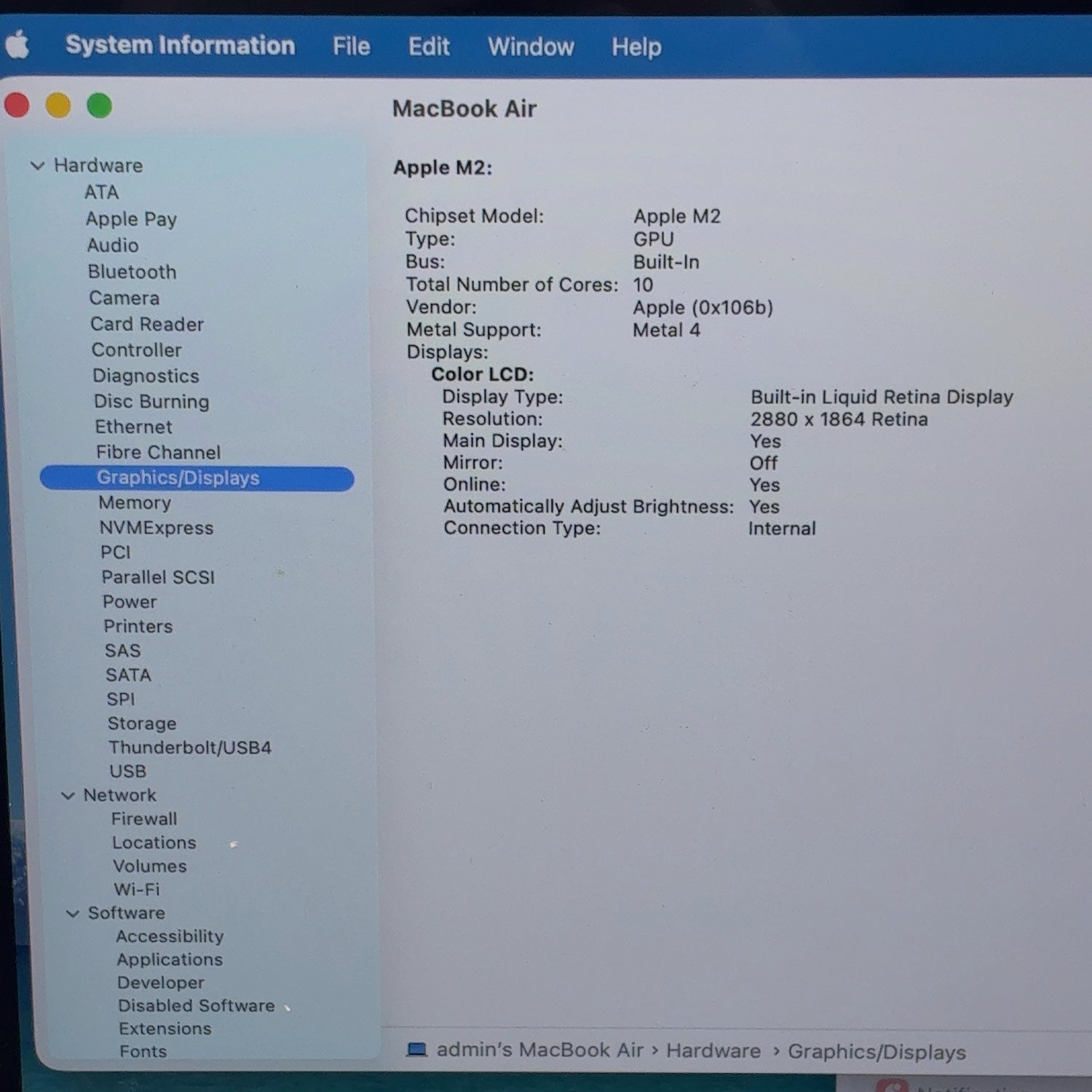Open the Window menu
The height and width of the screenshot is (1092, 1092).
tap(531, 47)
